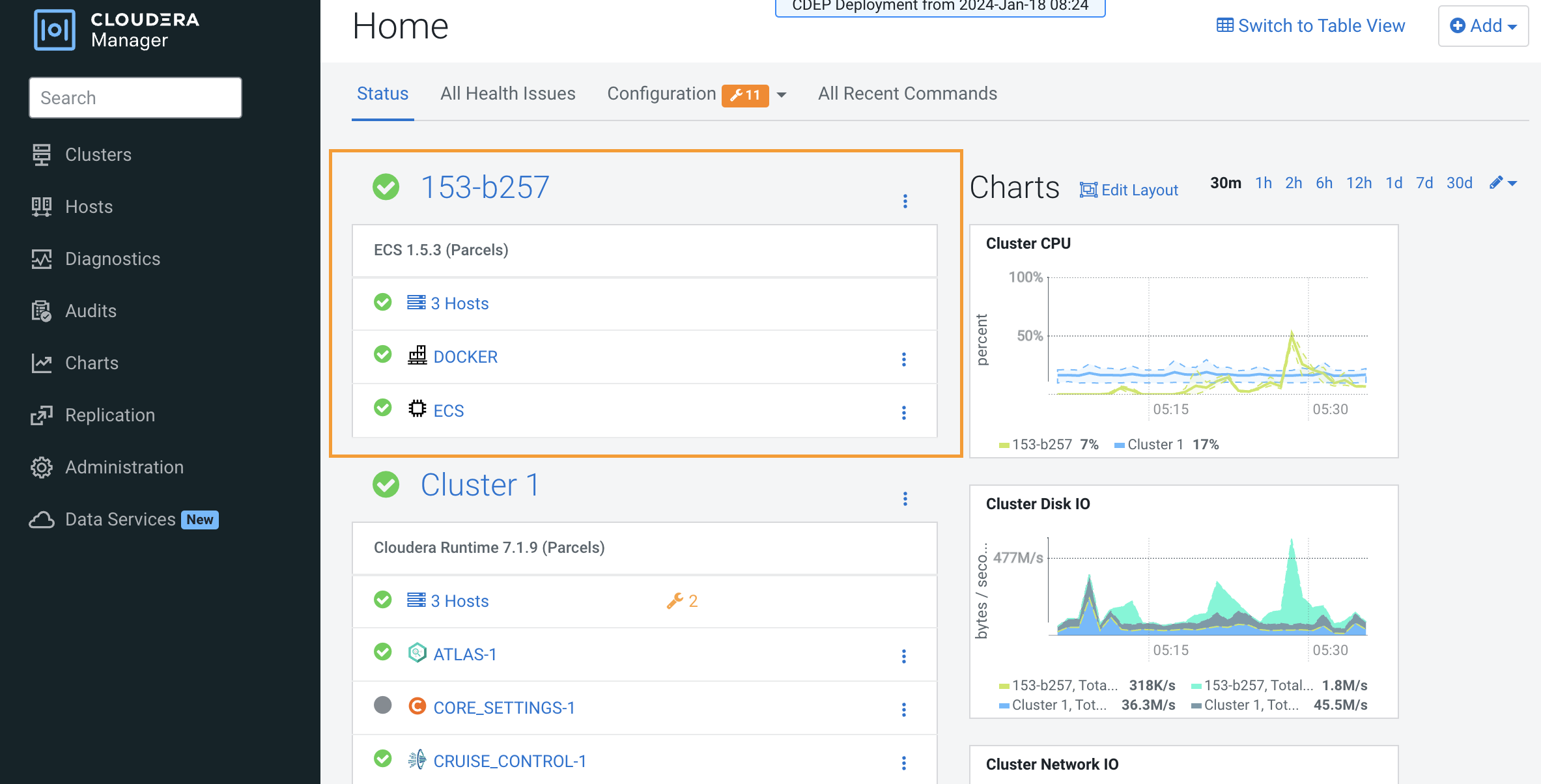
Task: Expand the Add dropdown button
Action: click(1483, 26)
